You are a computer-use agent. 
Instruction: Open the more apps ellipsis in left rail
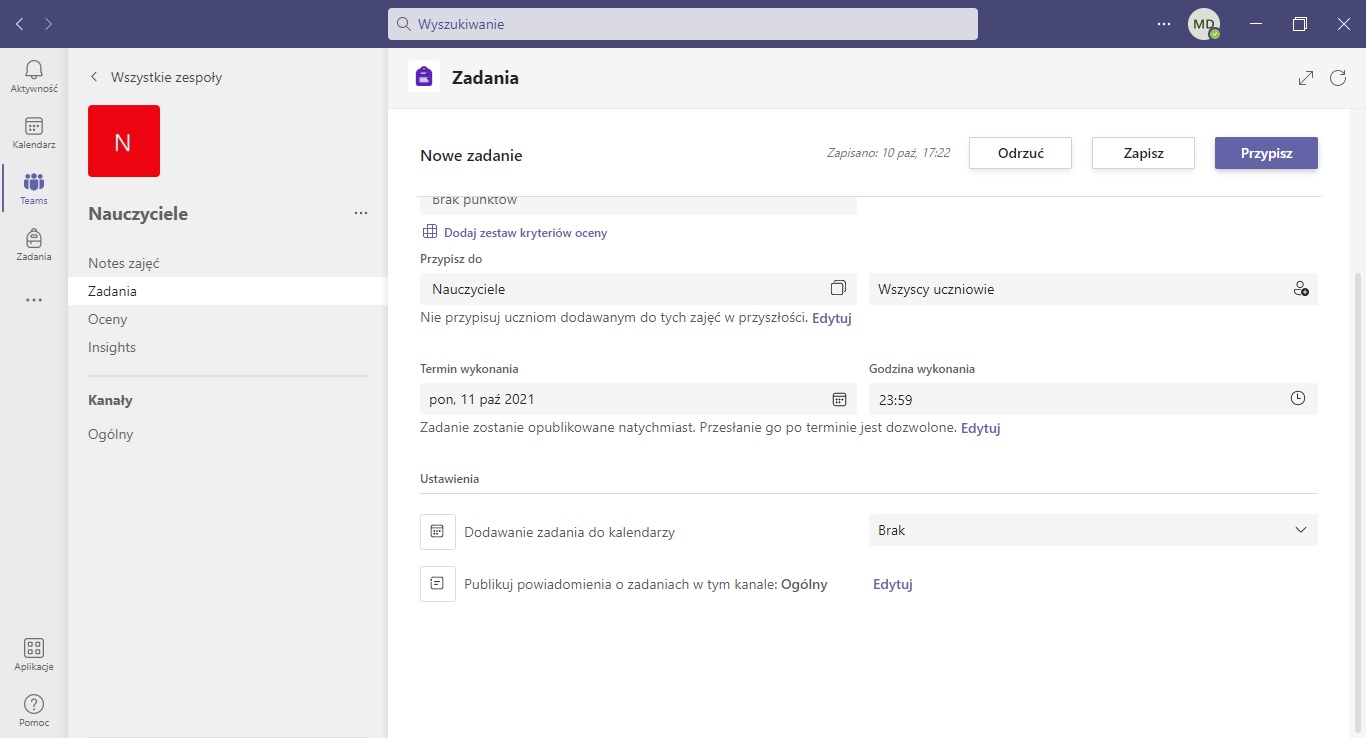coord(34,300)
